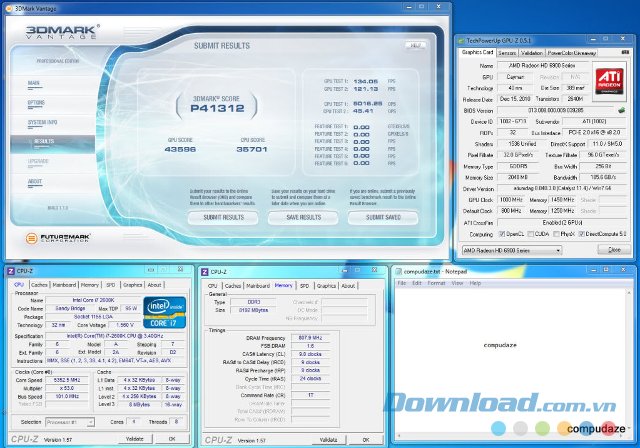Click OK in the CPU-Z window showing the Memory tab
Screen dimensions: 640x448
click(x=366, y=440)
